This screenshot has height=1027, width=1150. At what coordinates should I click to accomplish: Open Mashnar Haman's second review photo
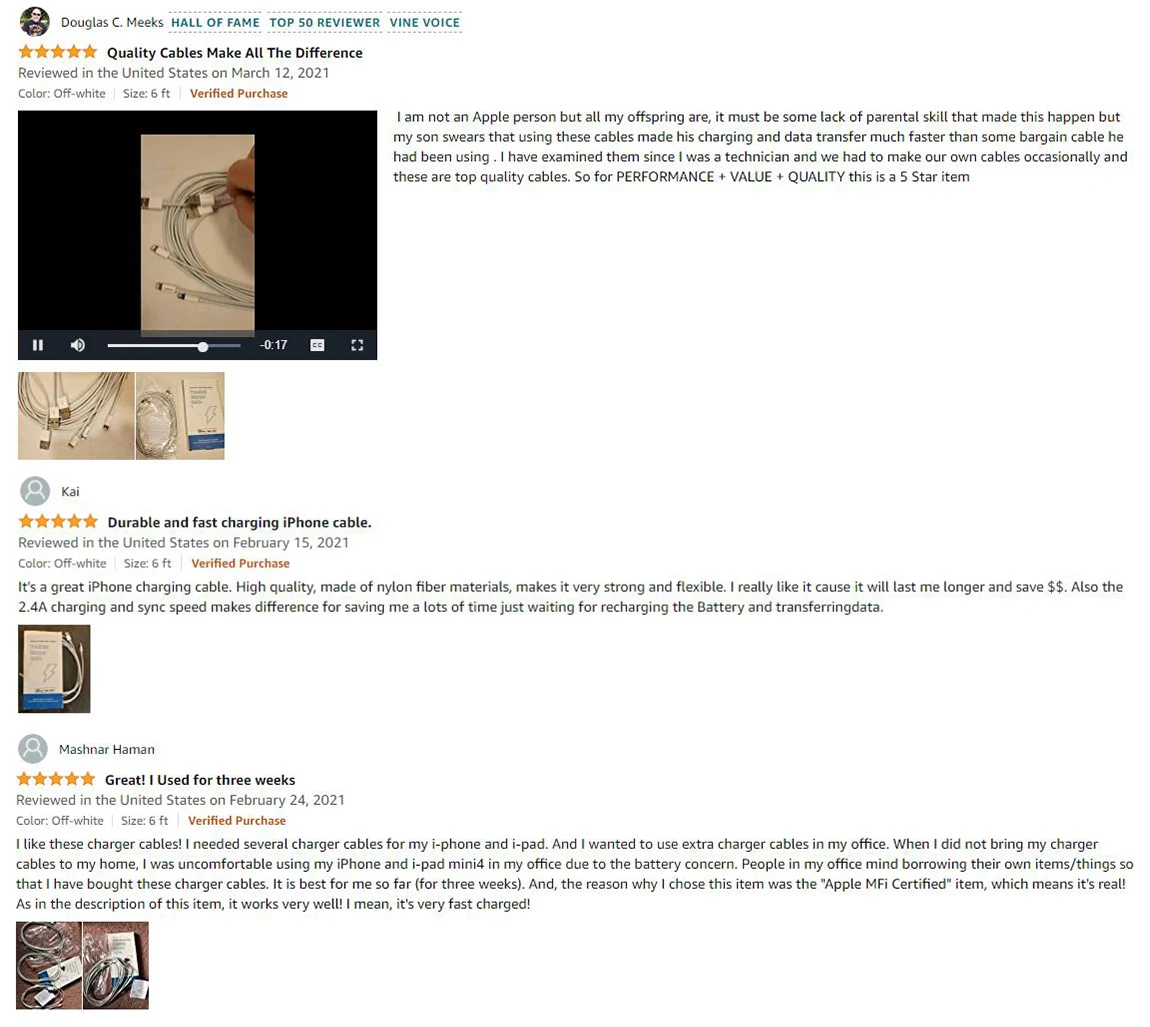116,965
